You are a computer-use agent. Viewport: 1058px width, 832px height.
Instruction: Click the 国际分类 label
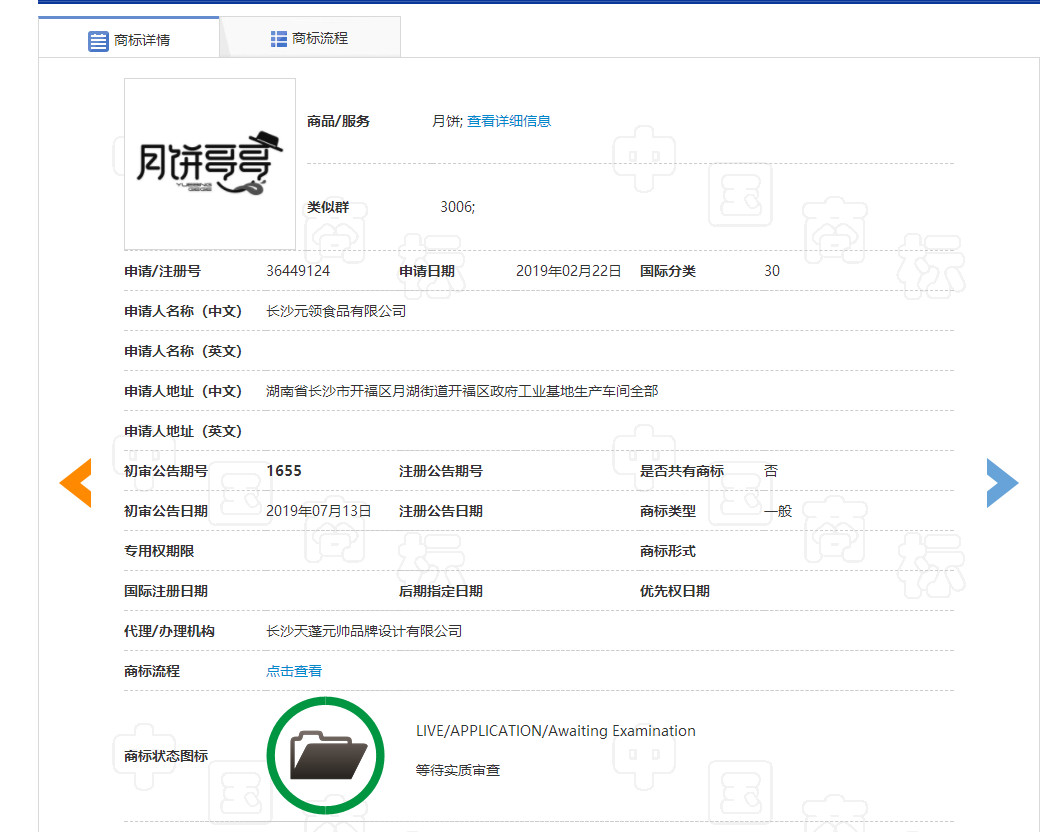coord(667,271)
